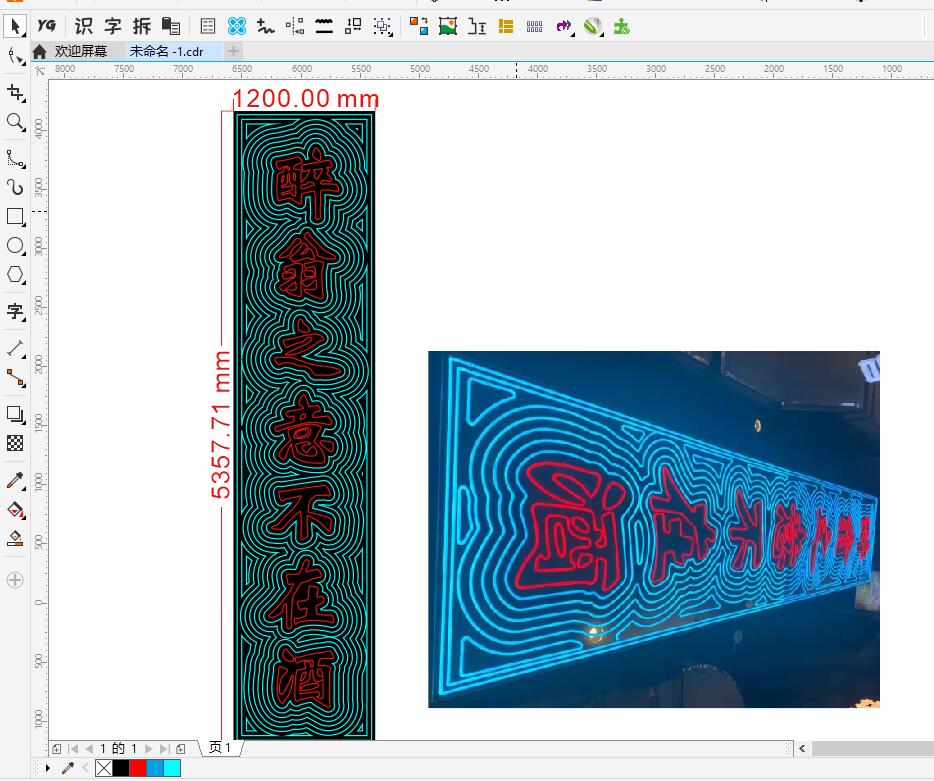
Task: Add a page before via left page-plus icon
Action: pos(57,749)
